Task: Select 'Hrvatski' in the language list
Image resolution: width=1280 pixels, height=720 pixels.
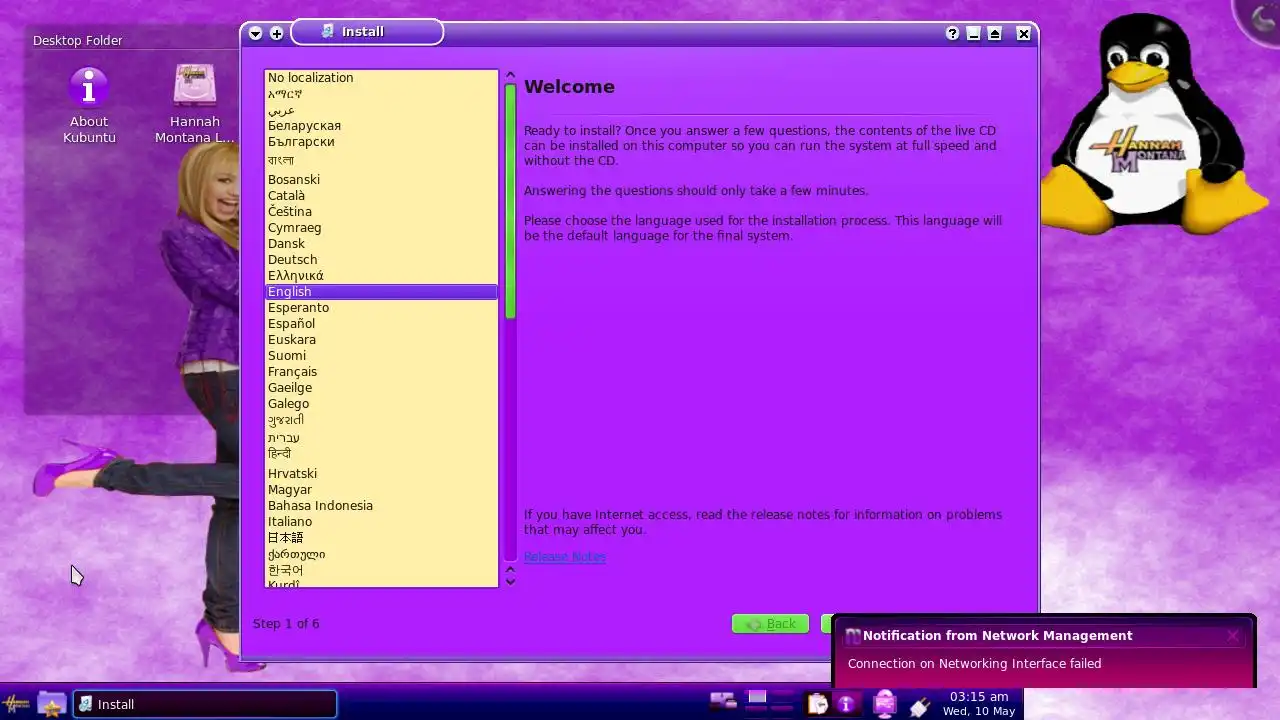Action: (381, 474)
